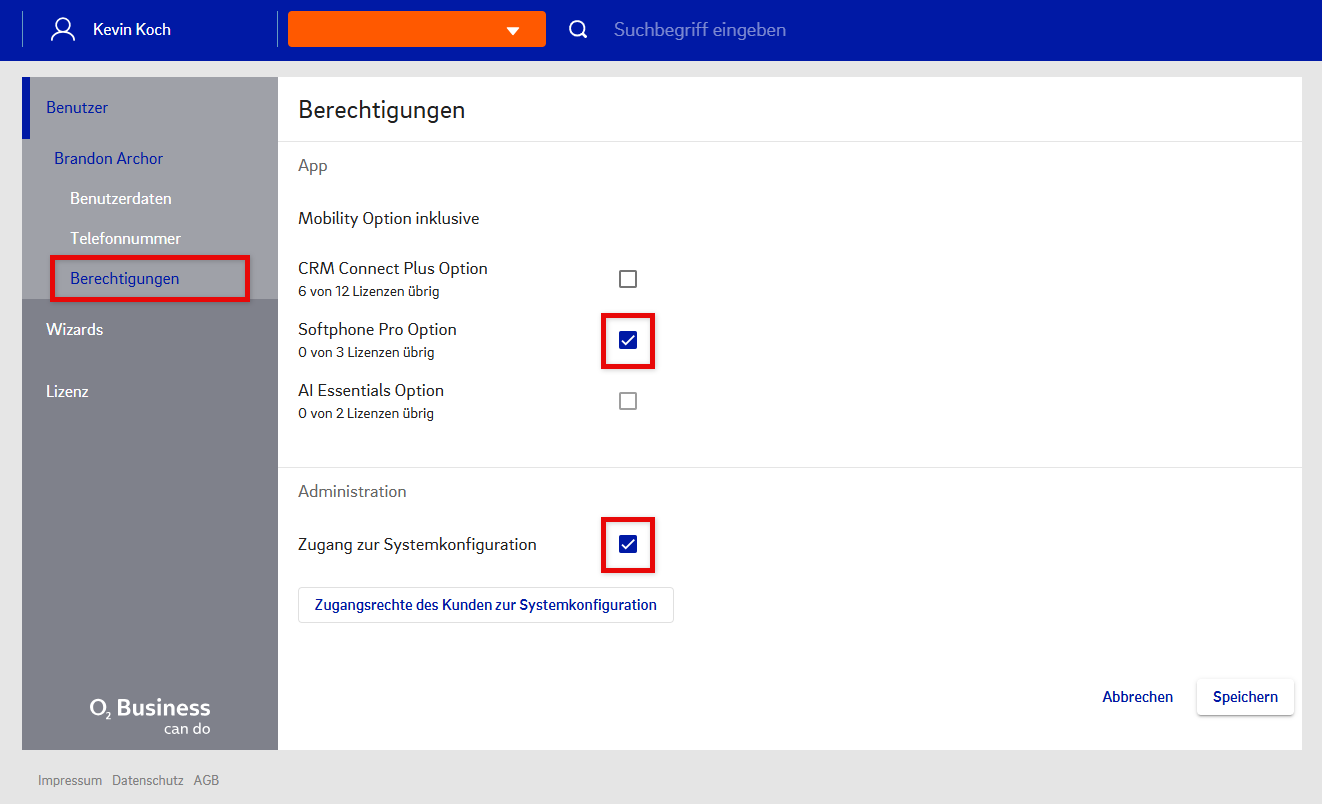Screen dimensions: 1322x804
Task: Open the Benutzer sidebar section
Action: [77, 107]
